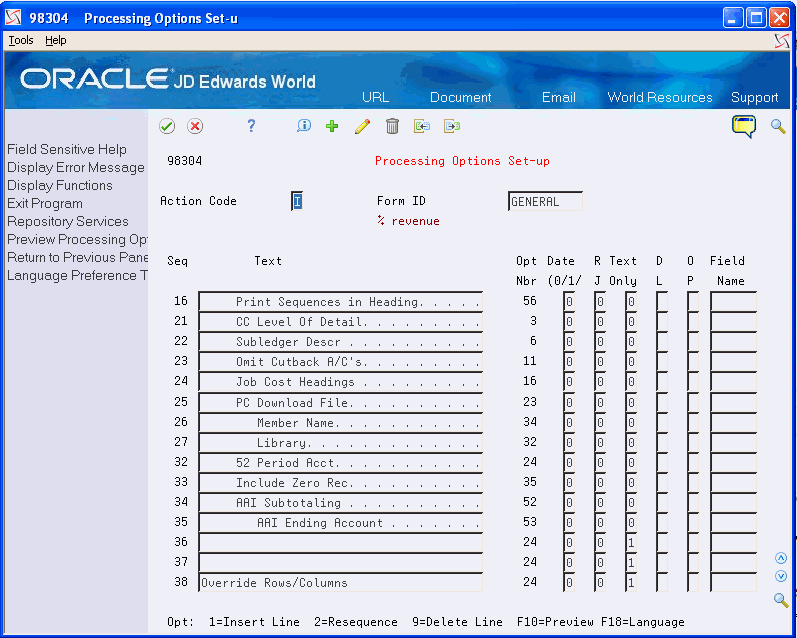
Task: Select Preview Processing Options in sidebar
Action: (77, 239)
